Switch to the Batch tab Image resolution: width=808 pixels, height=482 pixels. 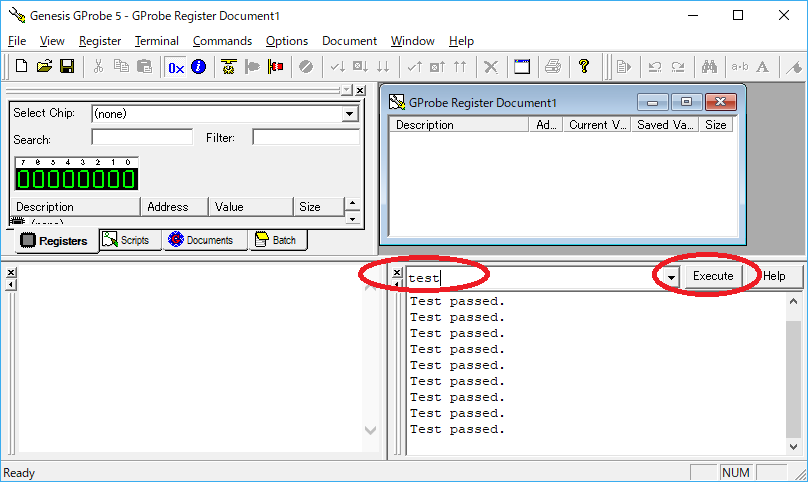pyautogui.click(x=278, y=240)
